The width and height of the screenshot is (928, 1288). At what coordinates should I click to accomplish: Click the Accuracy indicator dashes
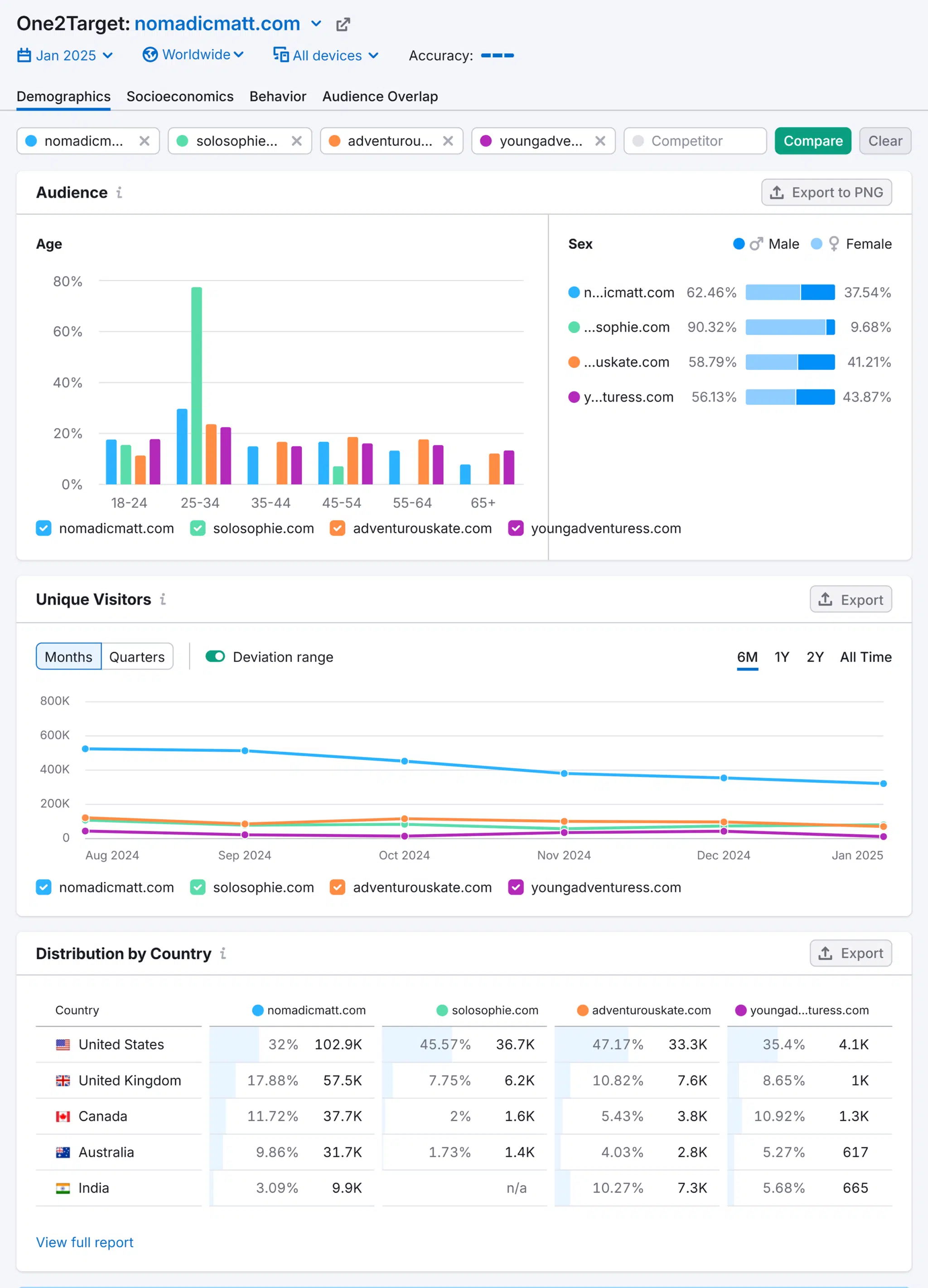497,56
